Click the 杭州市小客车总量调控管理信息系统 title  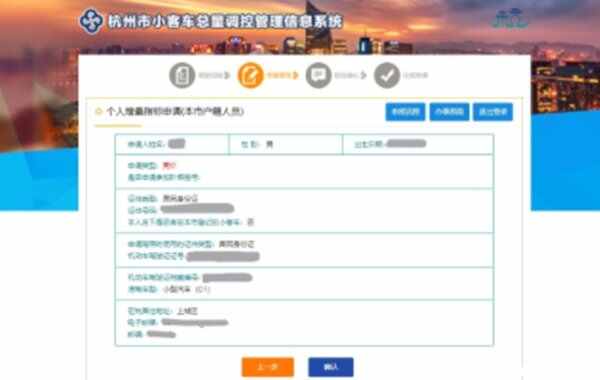tap(225, 21)
